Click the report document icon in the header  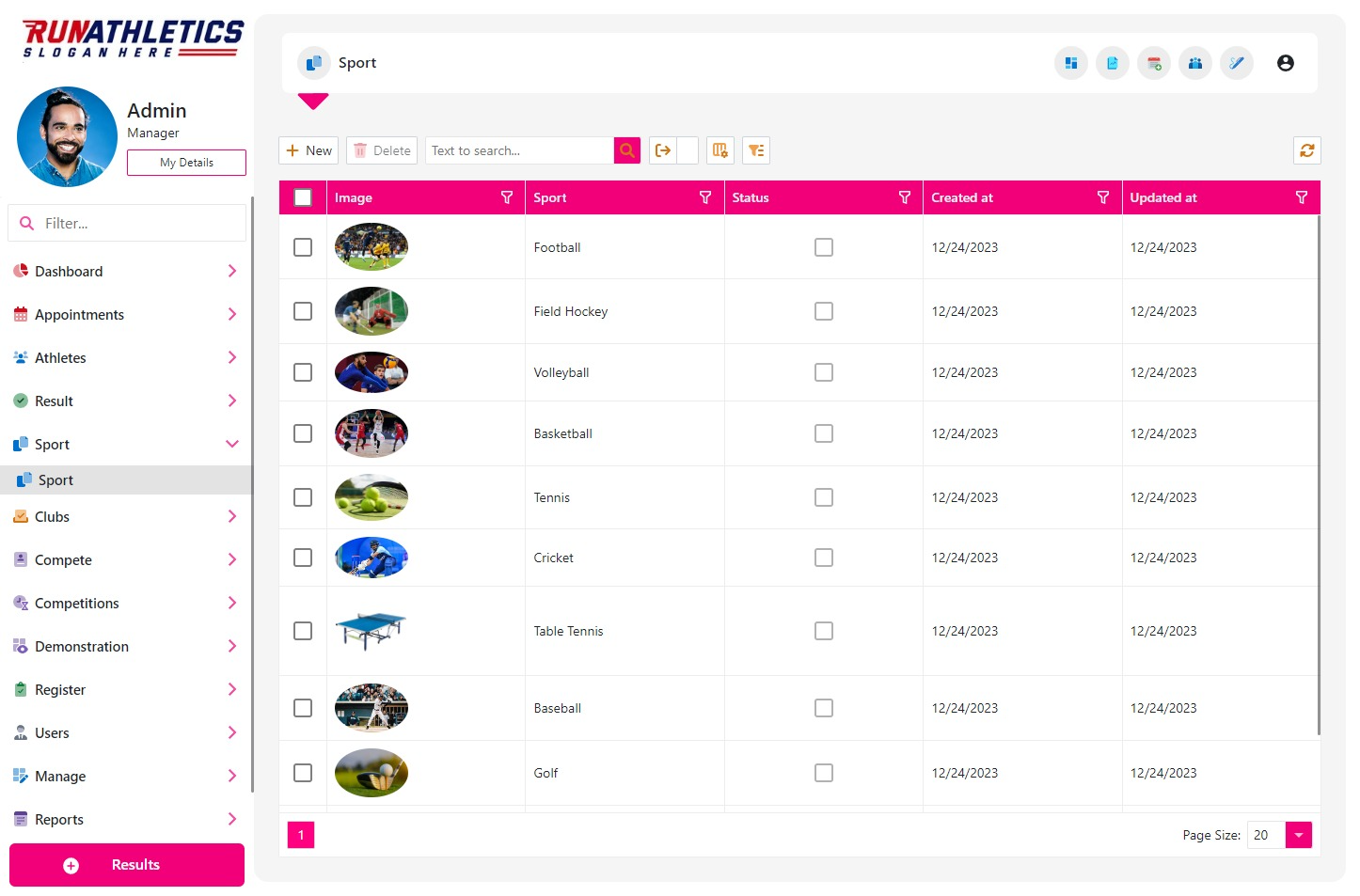tap(1113, 63)
